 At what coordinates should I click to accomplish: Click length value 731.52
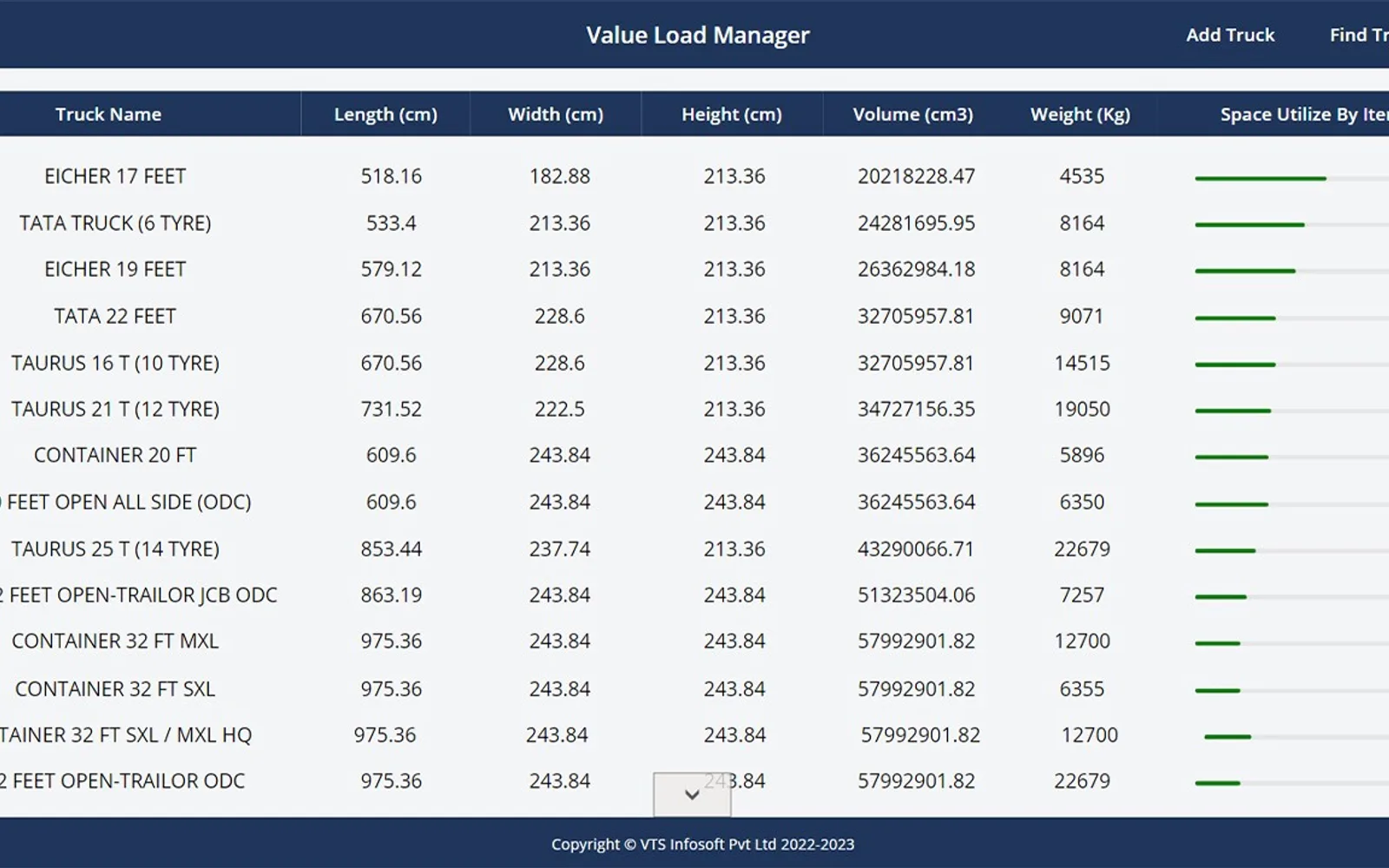(392, 409)
